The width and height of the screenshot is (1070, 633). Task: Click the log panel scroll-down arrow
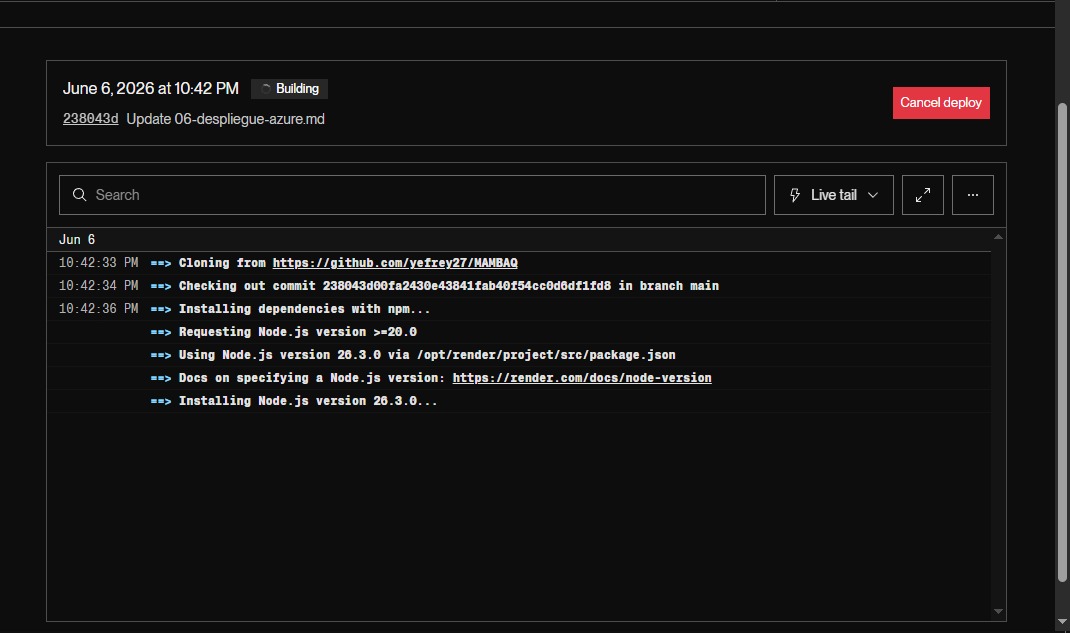click(x=998, y=612)
